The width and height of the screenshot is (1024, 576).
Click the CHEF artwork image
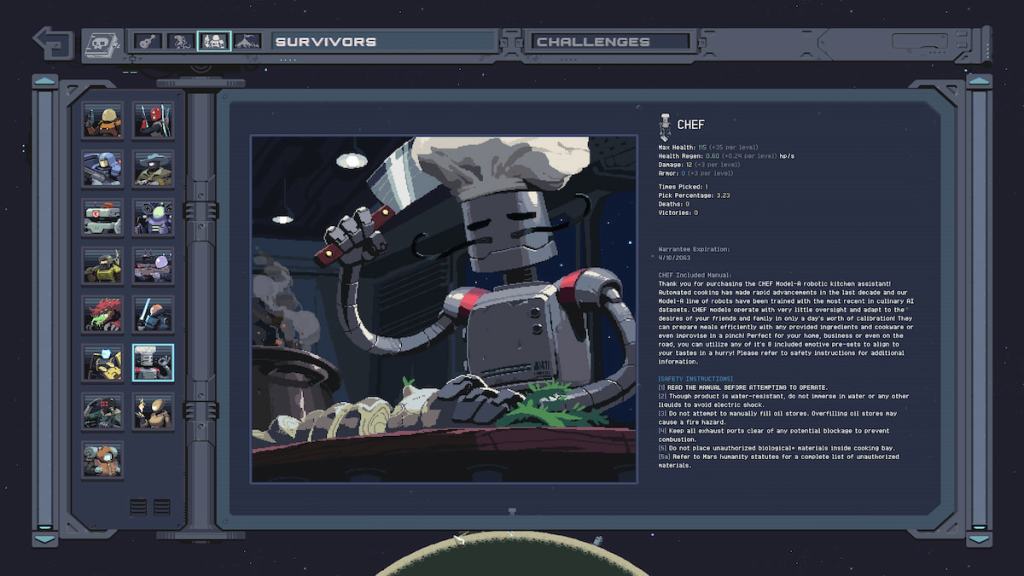point(443,309)
